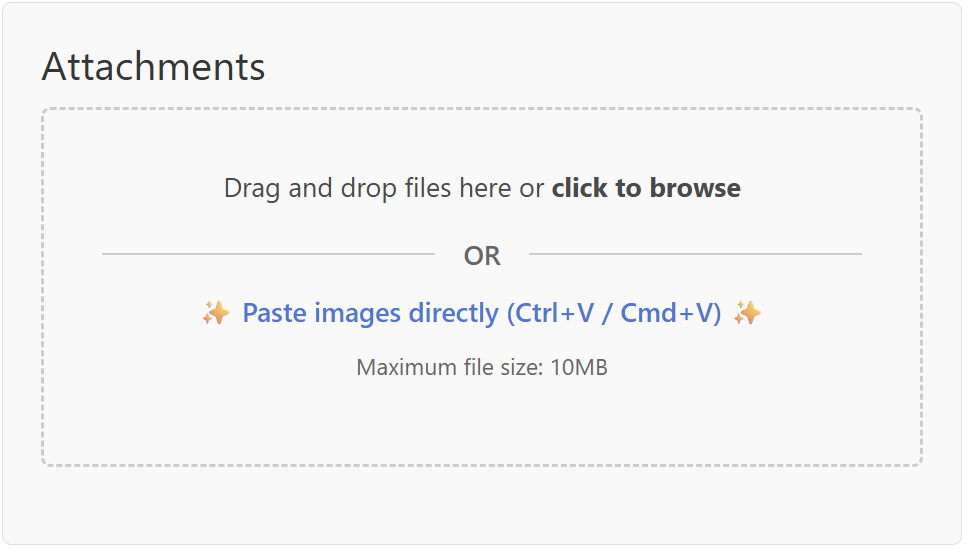The height and width of the screenshot is (554, 970).
Task: Click the "10MB" size limit value
Action: (579, 367)
